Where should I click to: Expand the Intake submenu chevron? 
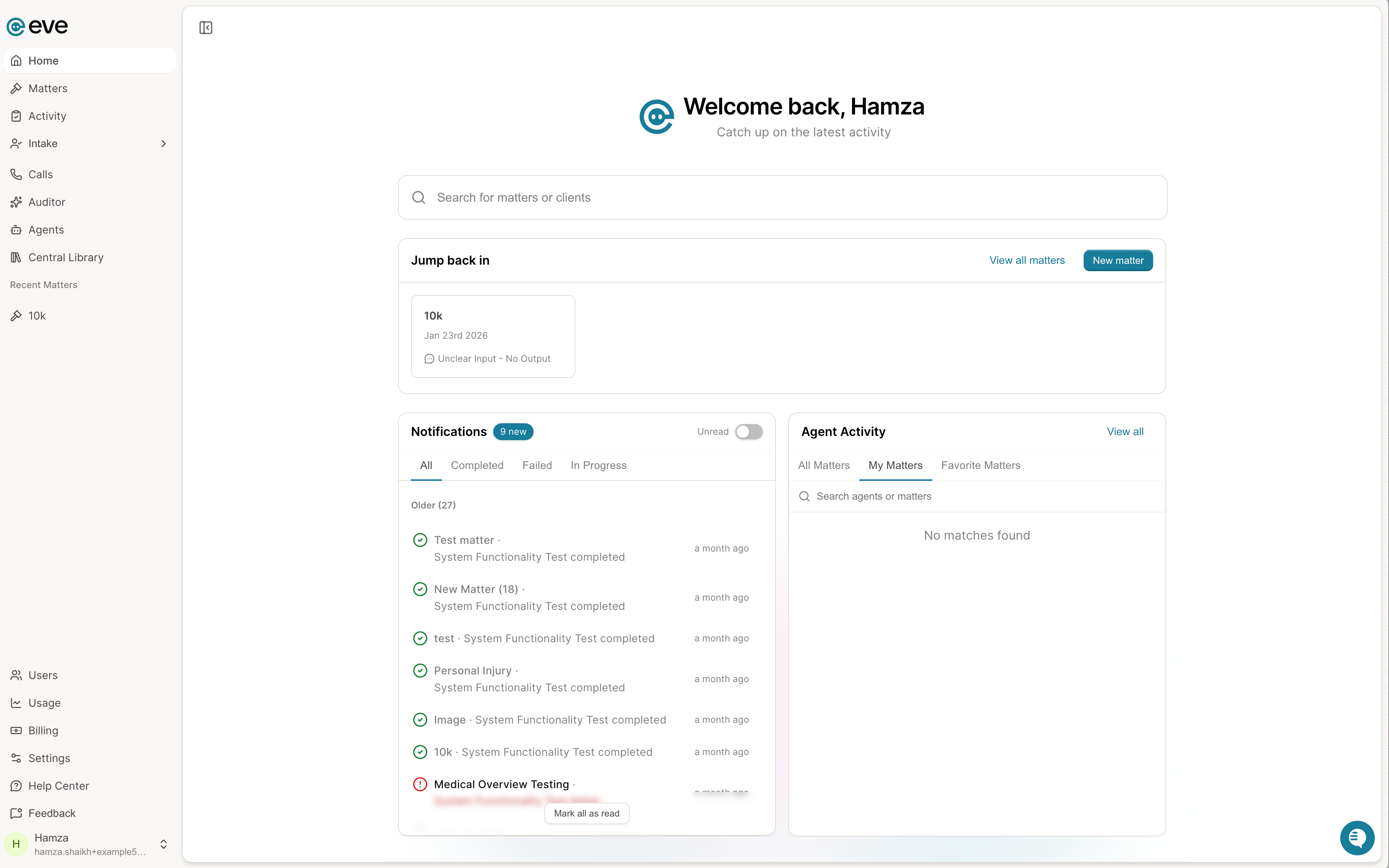pos(164,144)
